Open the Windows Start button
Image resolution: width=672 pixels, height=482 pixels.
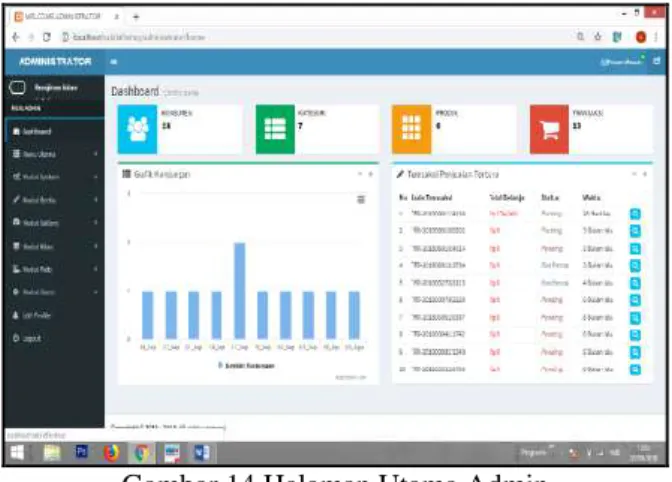(x=17, y=452)
